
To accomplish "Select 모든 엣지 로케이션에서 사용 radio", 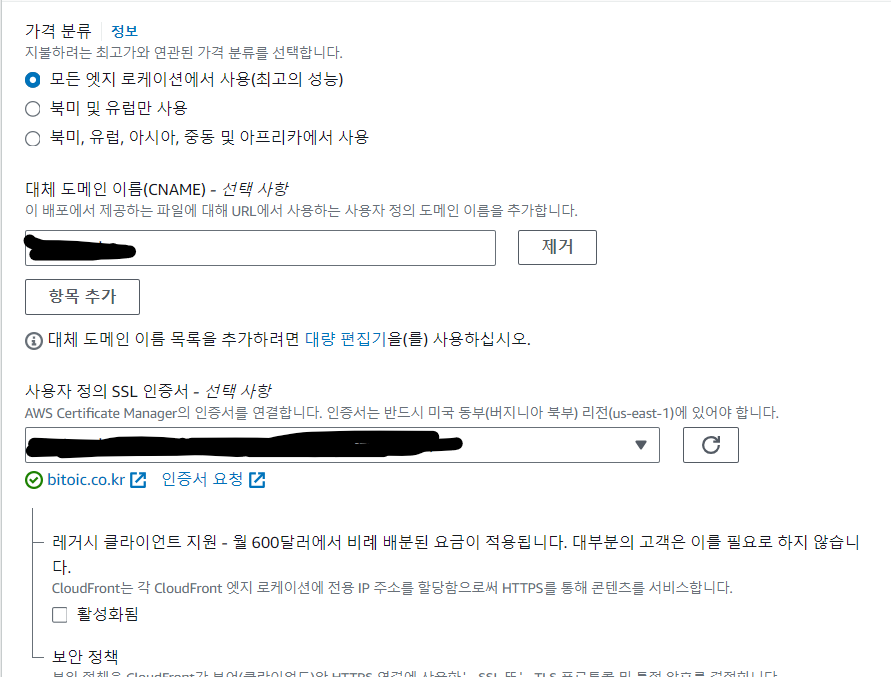I will coord(33,80).
